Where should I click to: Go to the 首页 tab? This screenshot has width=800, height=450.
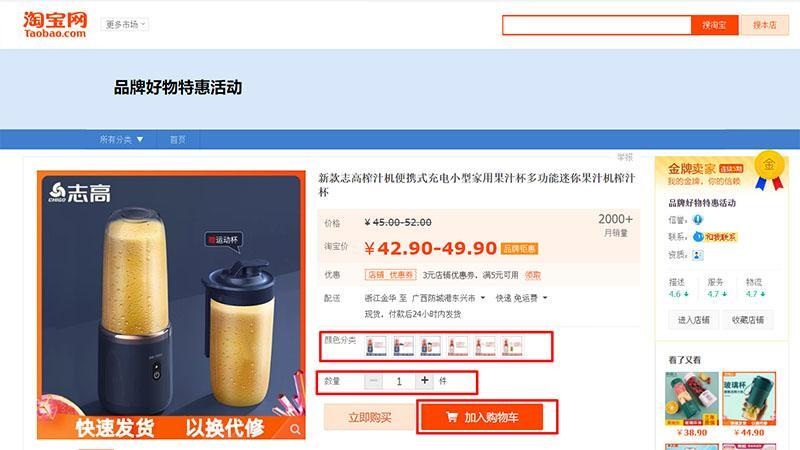[178, 139]
